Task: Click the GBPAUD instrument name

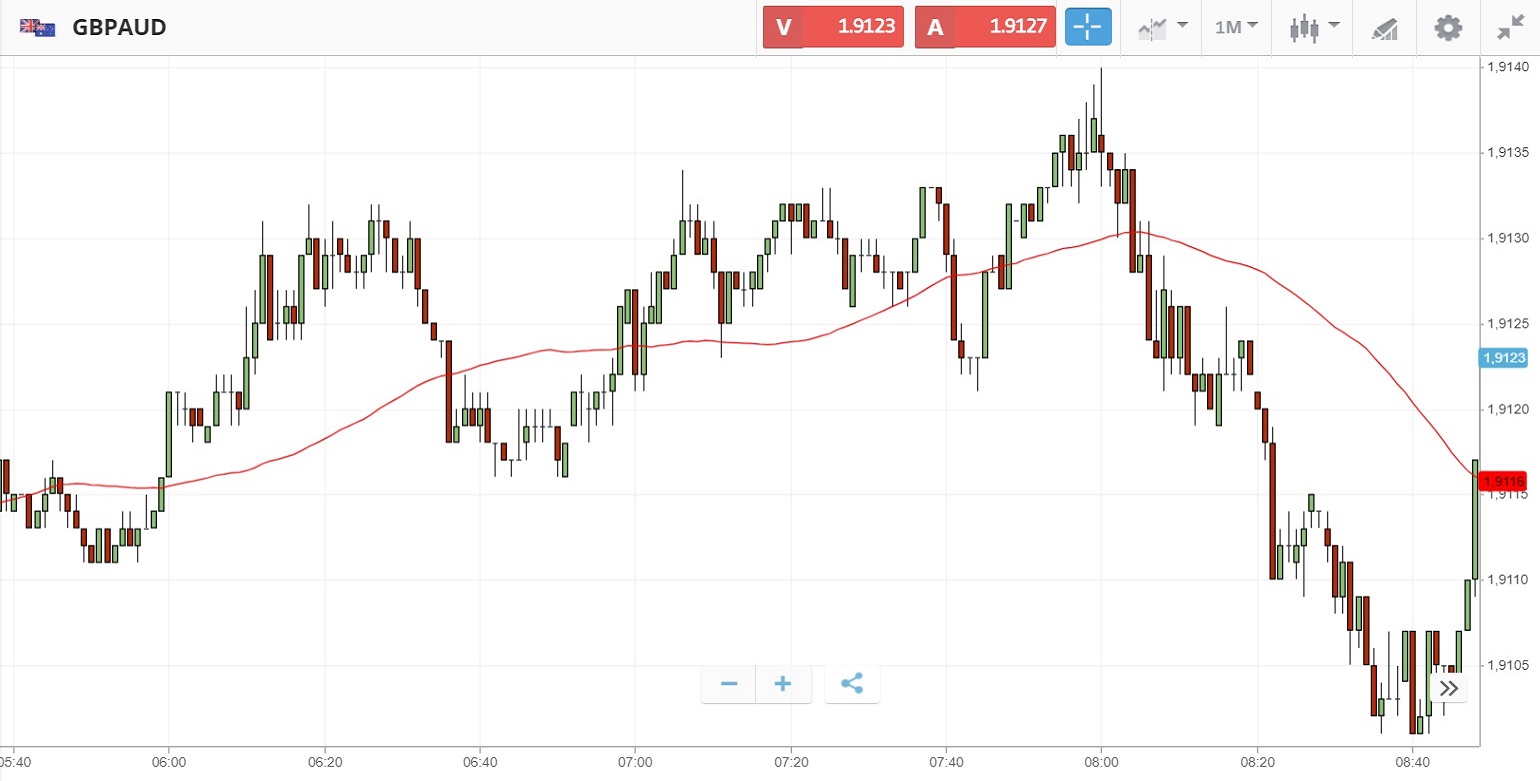Action: pos(119,28)
